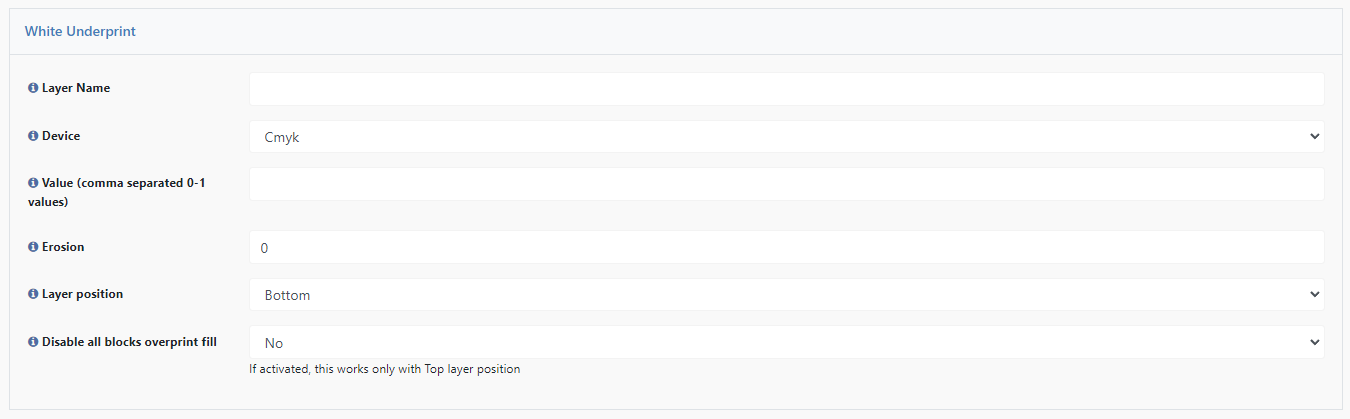
Task: Click the White Underprint panel heading
Action: pos(80,31)
